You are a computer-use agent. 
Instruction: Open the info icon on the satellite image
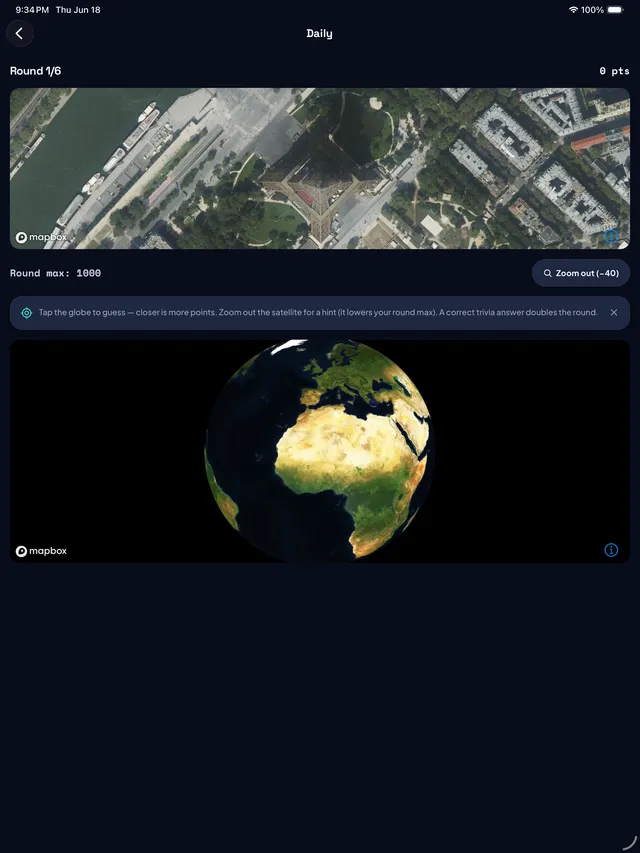pos(611,236)
